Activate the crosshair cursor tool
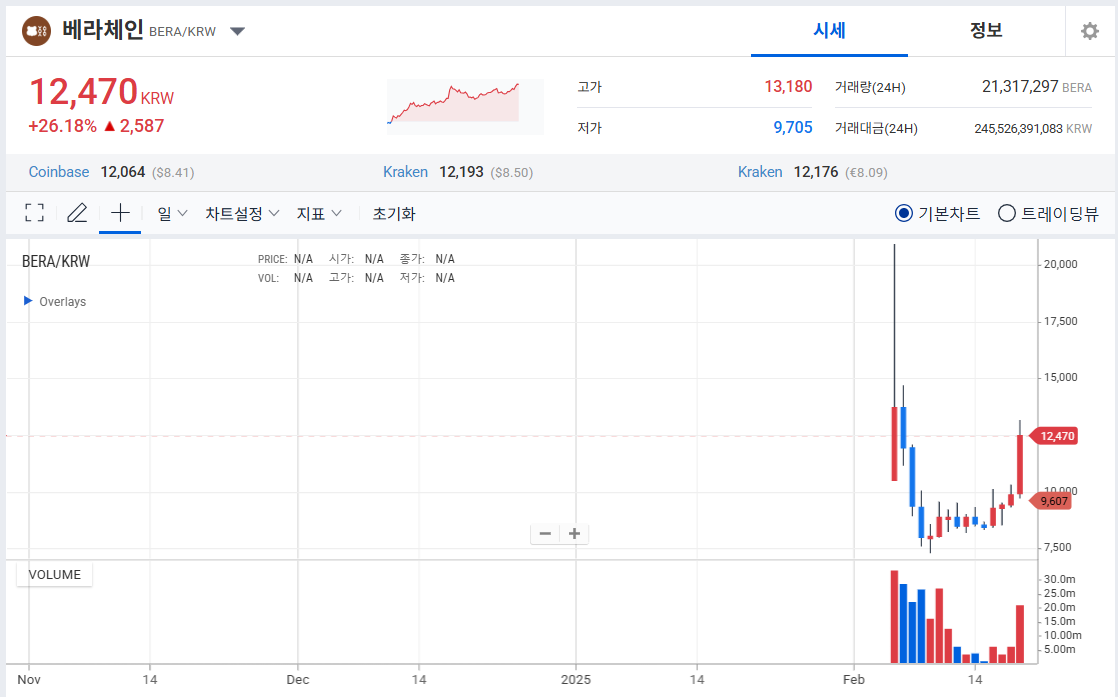The width and height of the screenshot is (1118, 697). coord(120,212)
